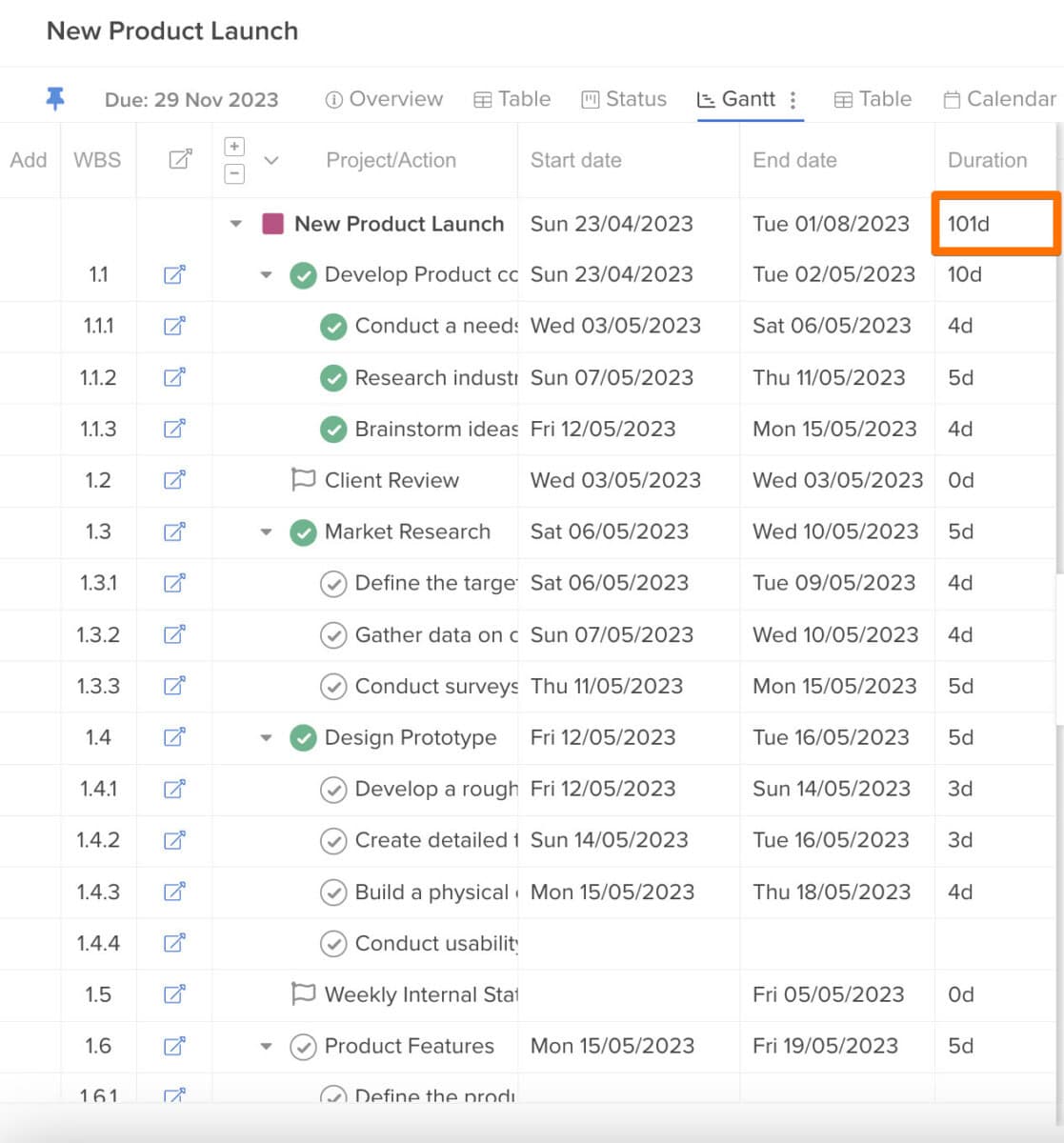
Task: Toggle completion check for Market Research
Action: coord(303,532)
